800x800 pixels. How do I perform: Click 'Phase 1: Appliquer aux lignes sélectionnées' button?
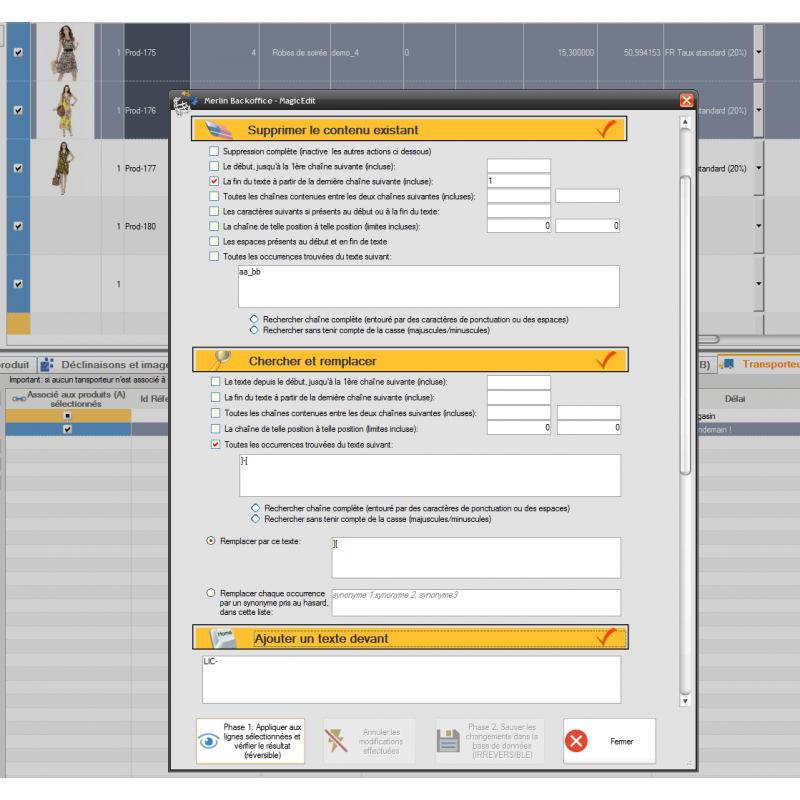(x=250, y=741)
